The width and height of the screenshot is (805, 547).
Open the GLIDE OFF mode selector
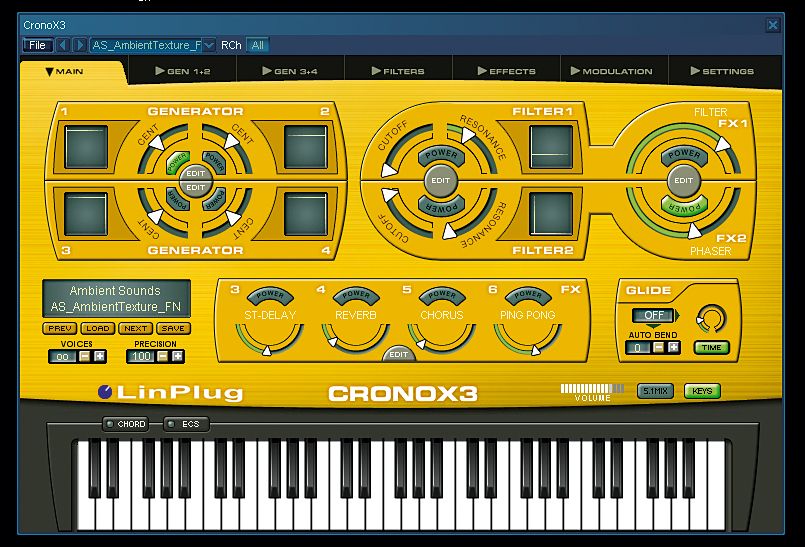656,315
